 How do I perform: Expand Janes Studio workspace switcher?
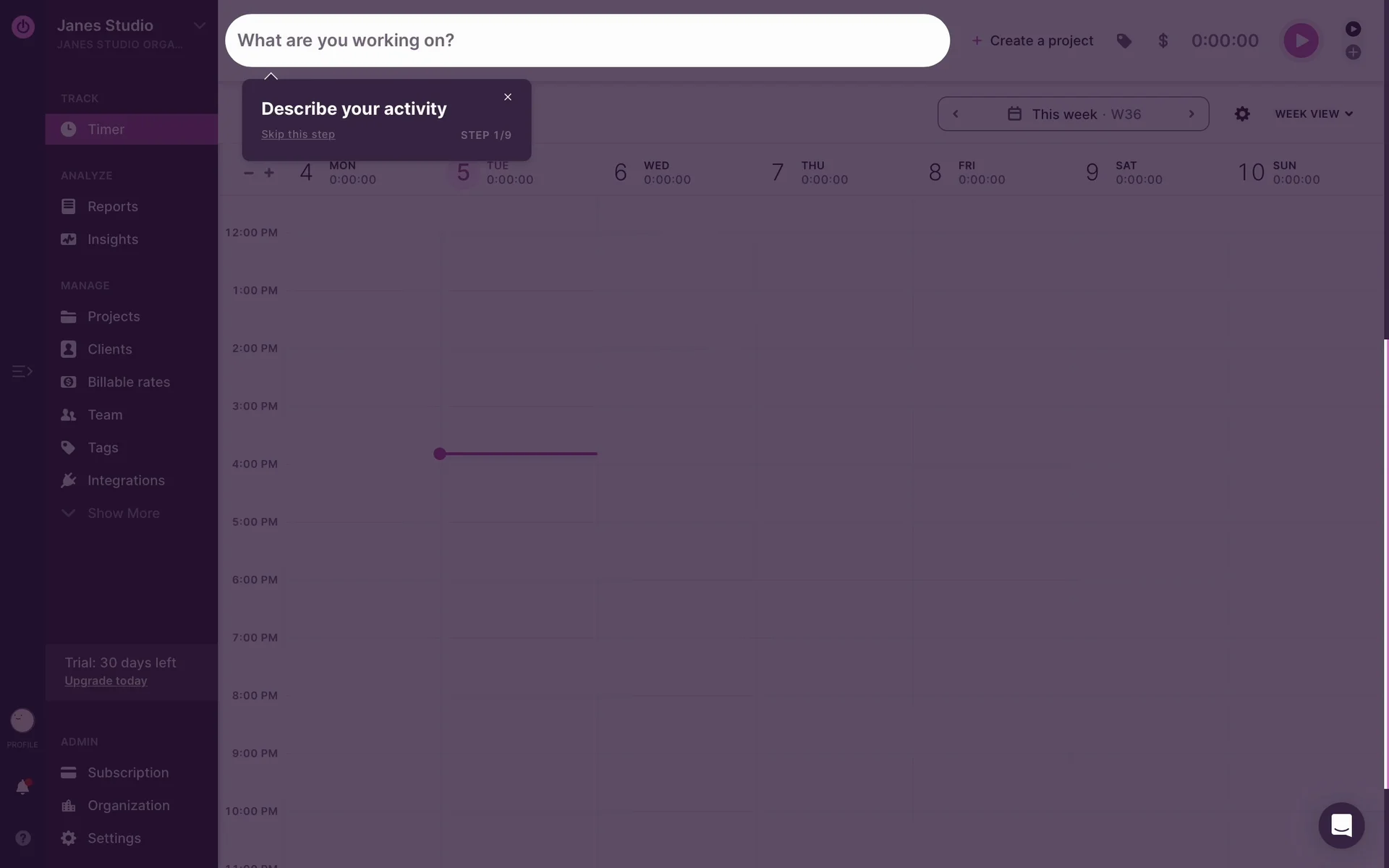coord(199,26)
